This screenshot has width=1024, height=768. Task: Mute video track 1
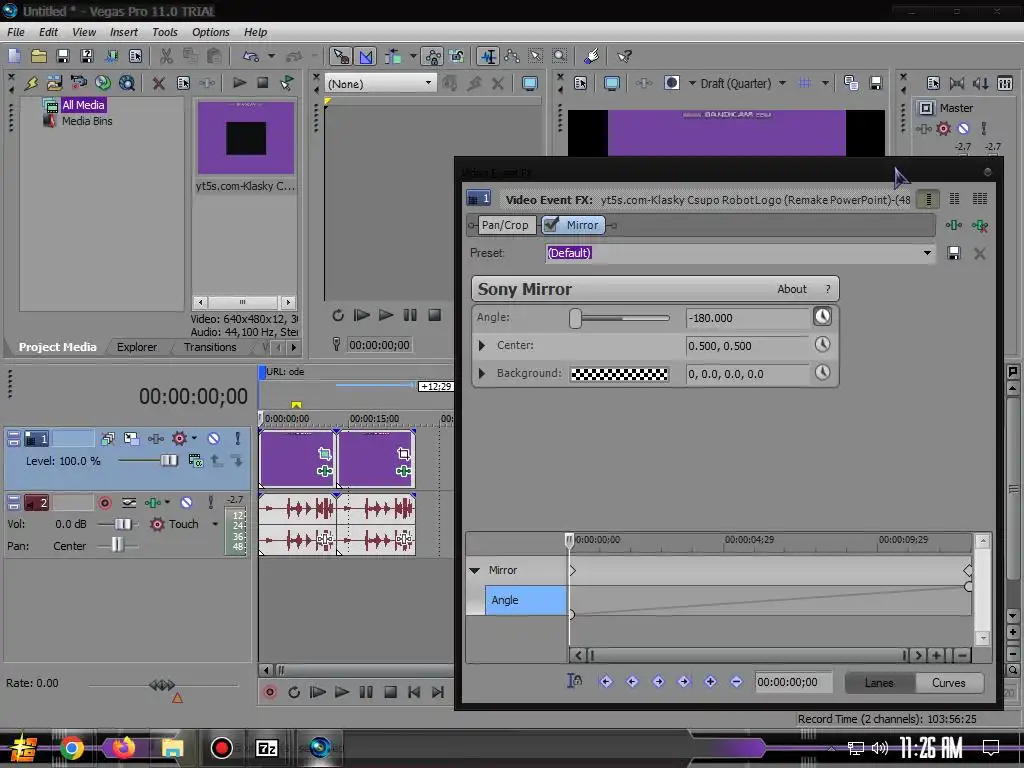coord(214,438)
